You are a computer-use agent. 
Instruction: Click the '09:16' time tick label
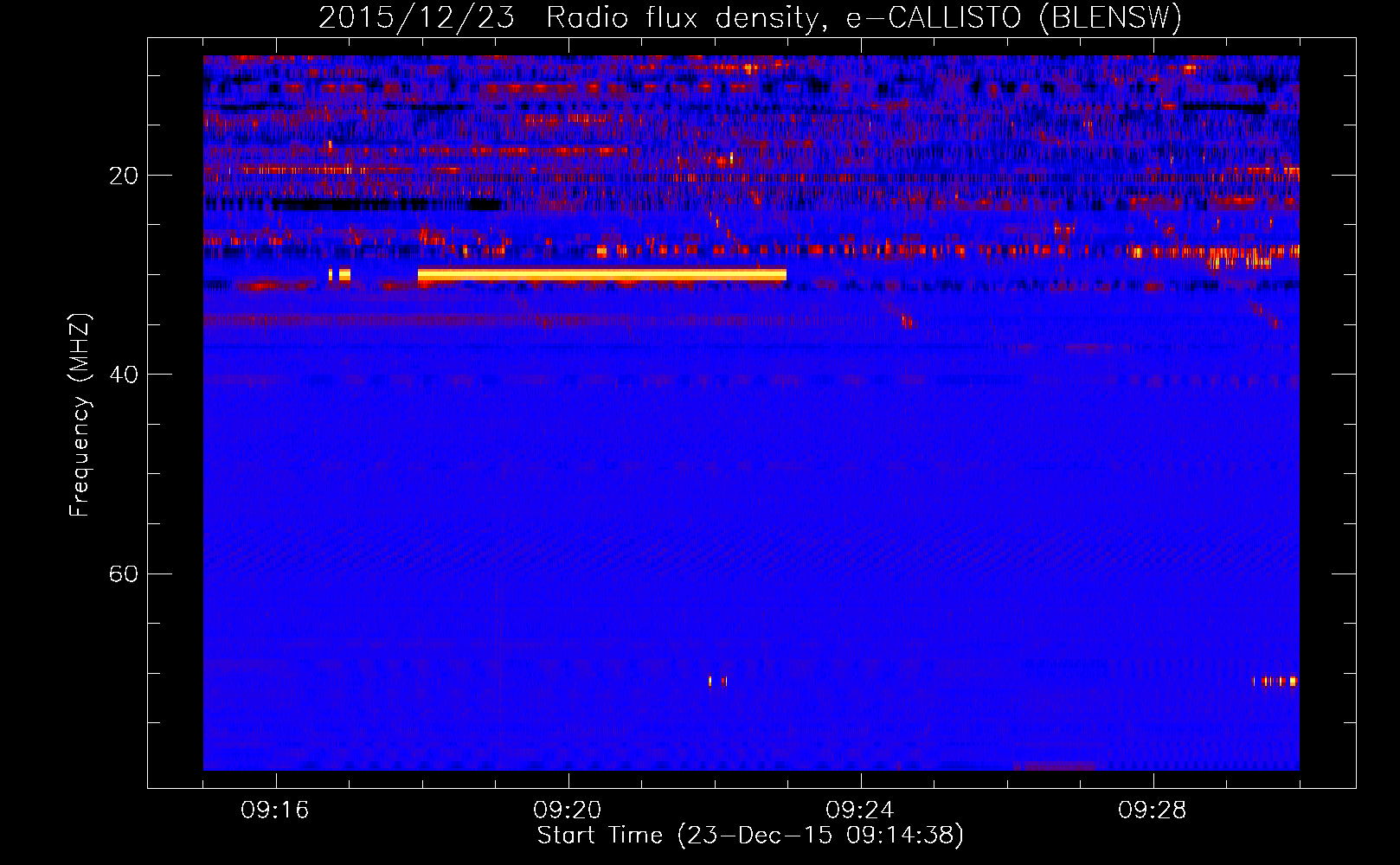point(275,811)
